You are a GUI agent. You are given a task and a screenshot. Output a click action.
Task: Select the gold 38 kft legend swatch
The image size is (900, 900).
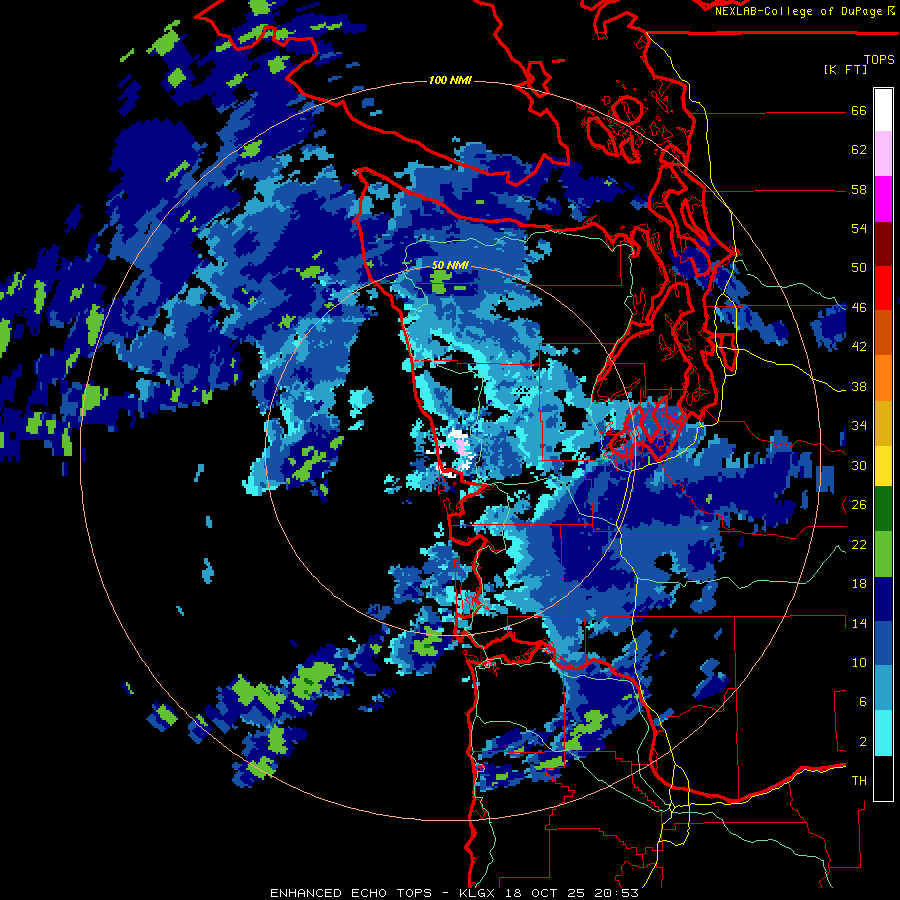coord(883,423)
